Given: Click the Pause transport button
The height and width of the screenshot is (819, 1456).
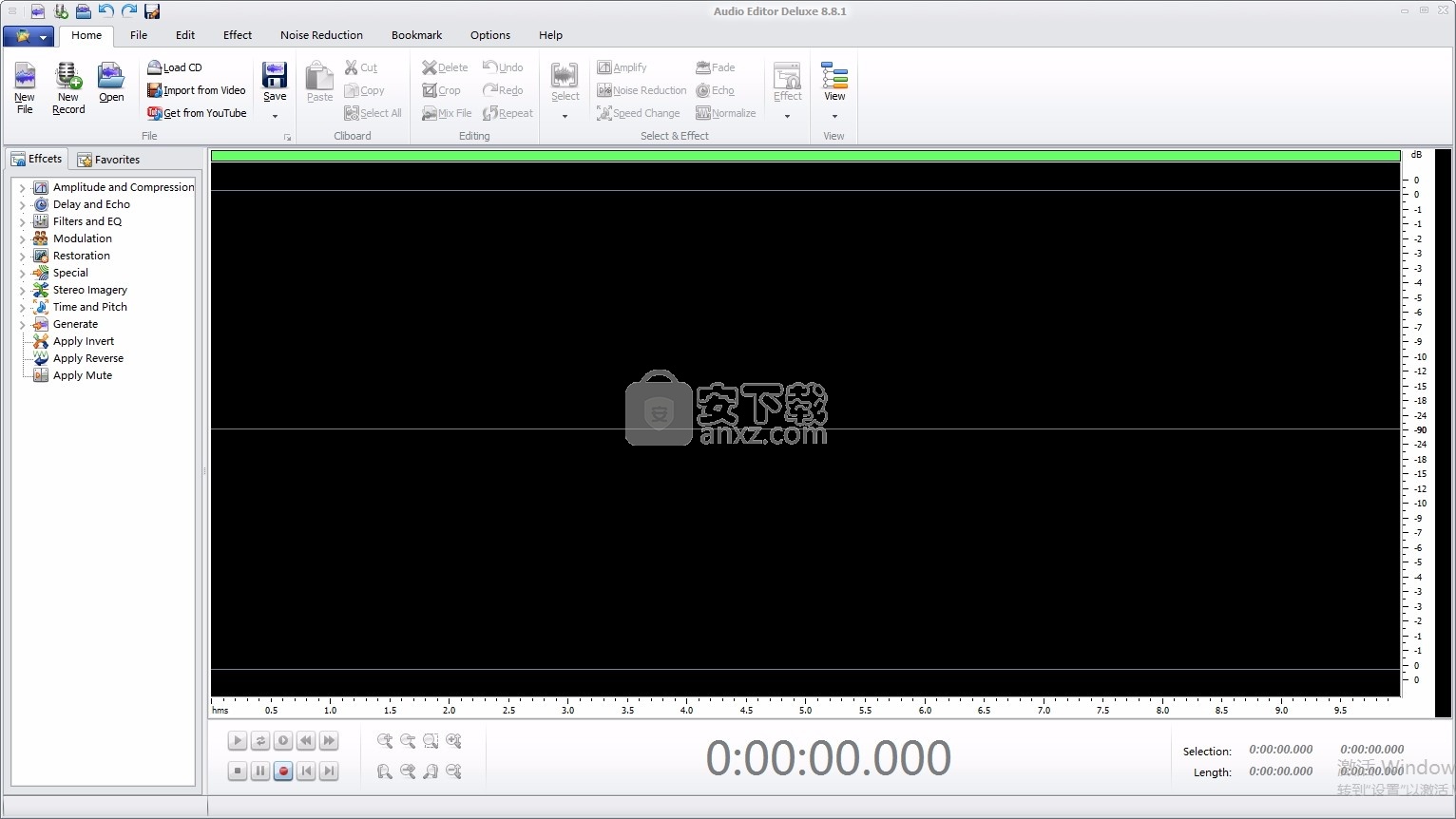Looking at the screenshot, I should pos(260,771).
